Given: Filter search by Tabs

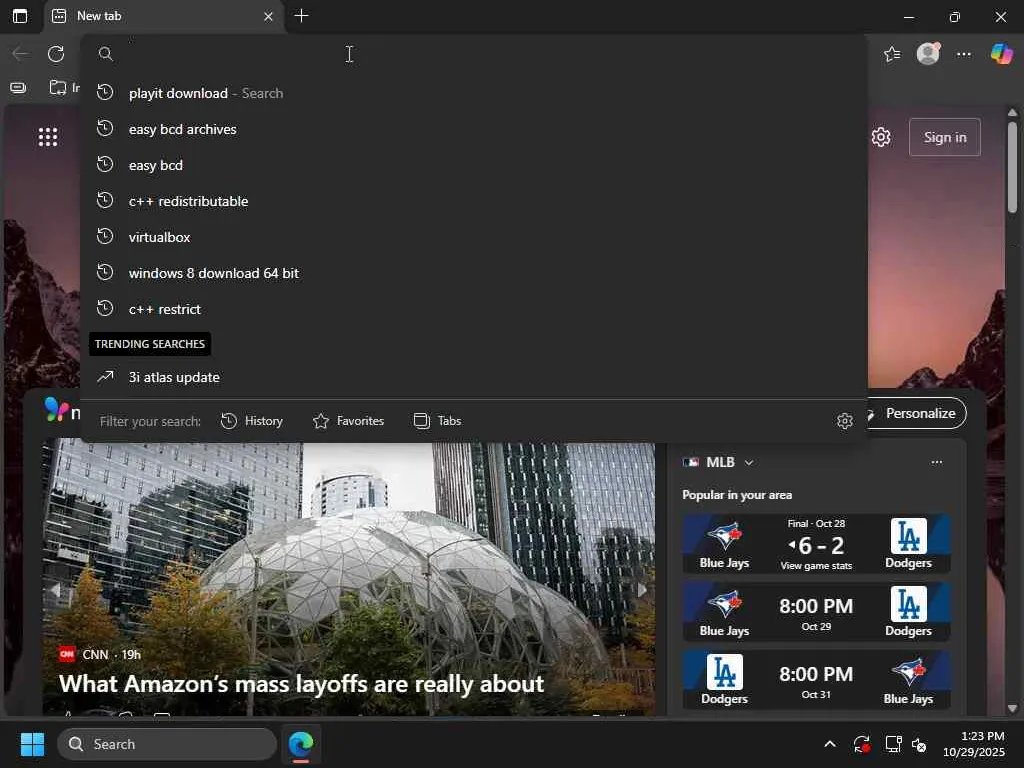Looking at the screenshot, I should 438,421.
